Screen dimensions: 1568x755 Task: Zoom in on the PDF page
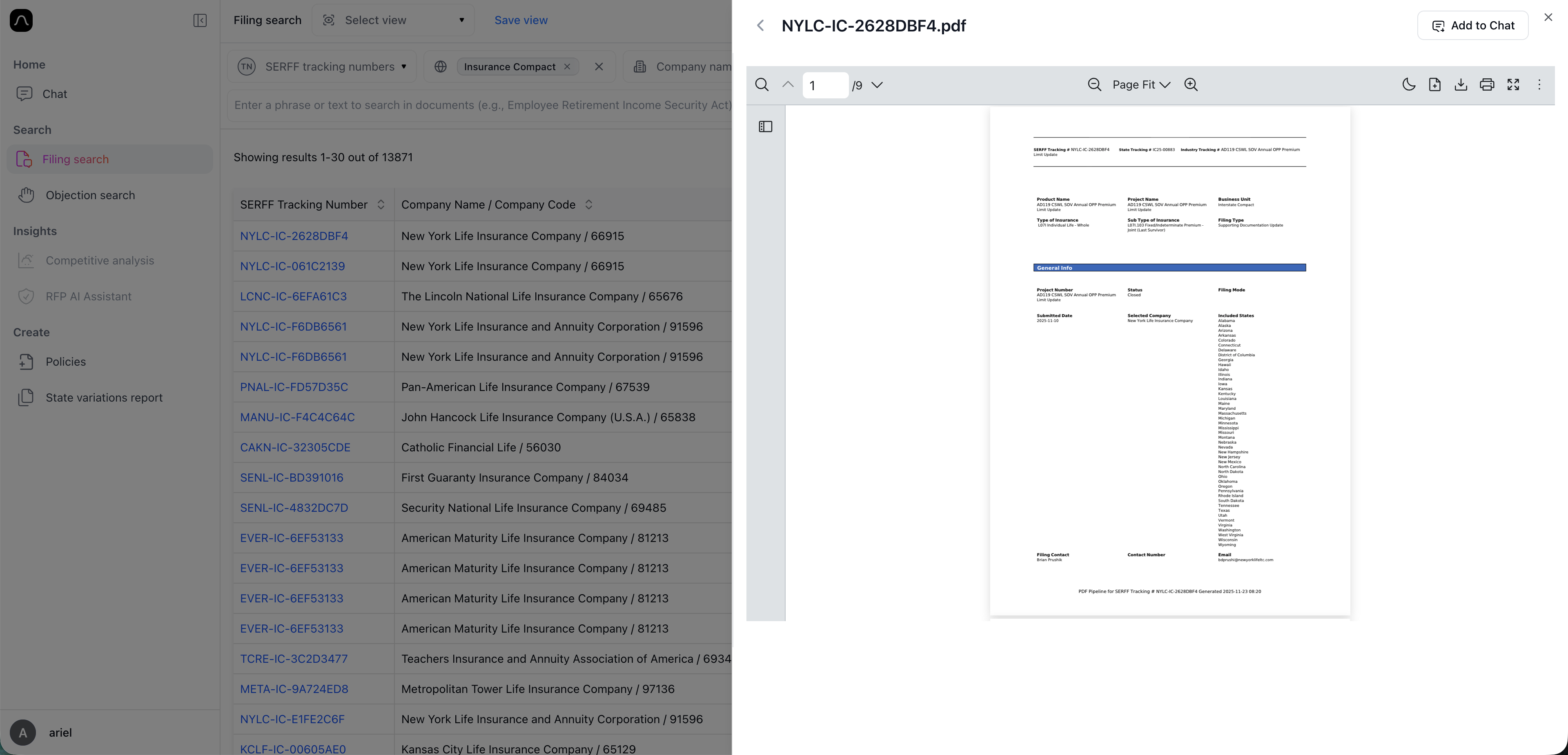[1191, 84]
